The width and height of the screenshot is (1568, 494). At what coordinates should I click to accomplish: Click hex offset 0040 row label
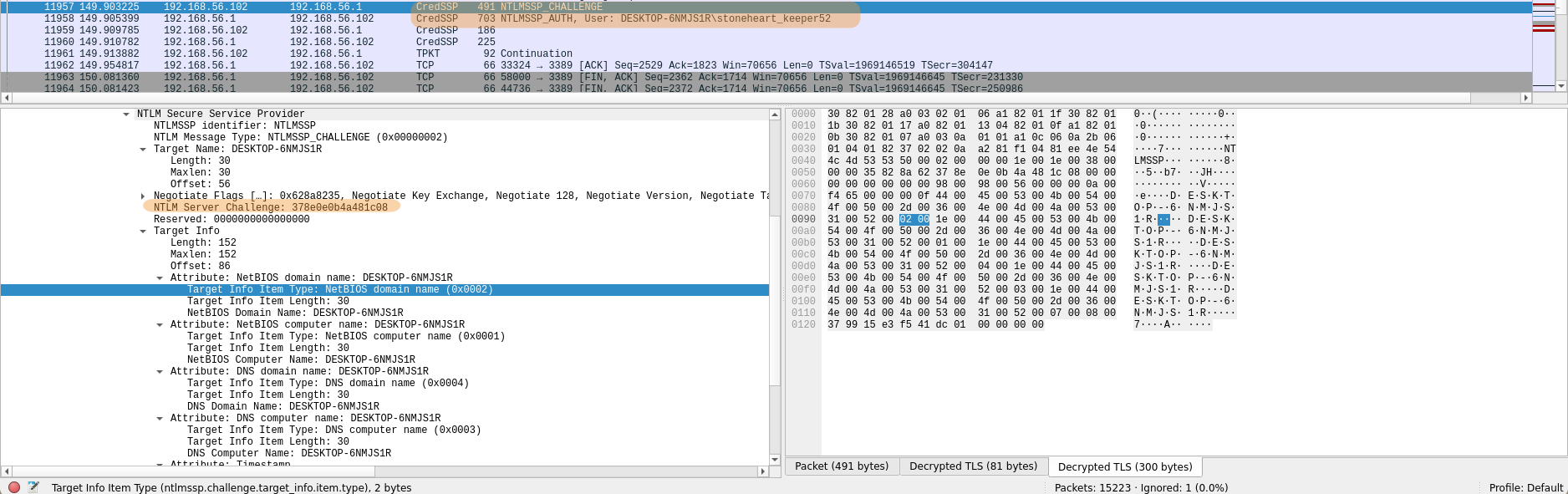(803, 161)
